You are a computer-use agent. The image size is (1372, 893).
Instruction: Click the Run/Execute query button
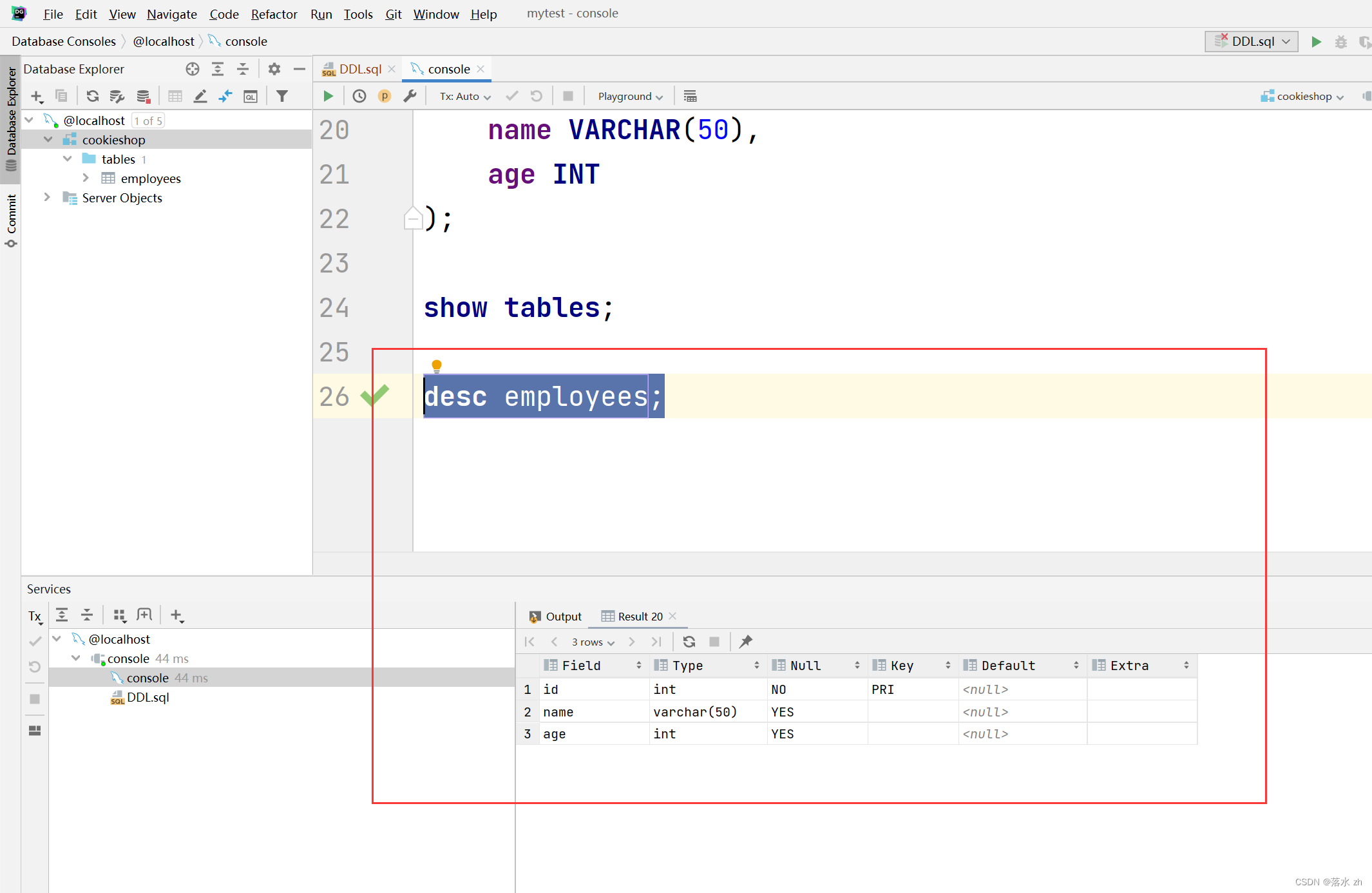click(x=328, y=95)
